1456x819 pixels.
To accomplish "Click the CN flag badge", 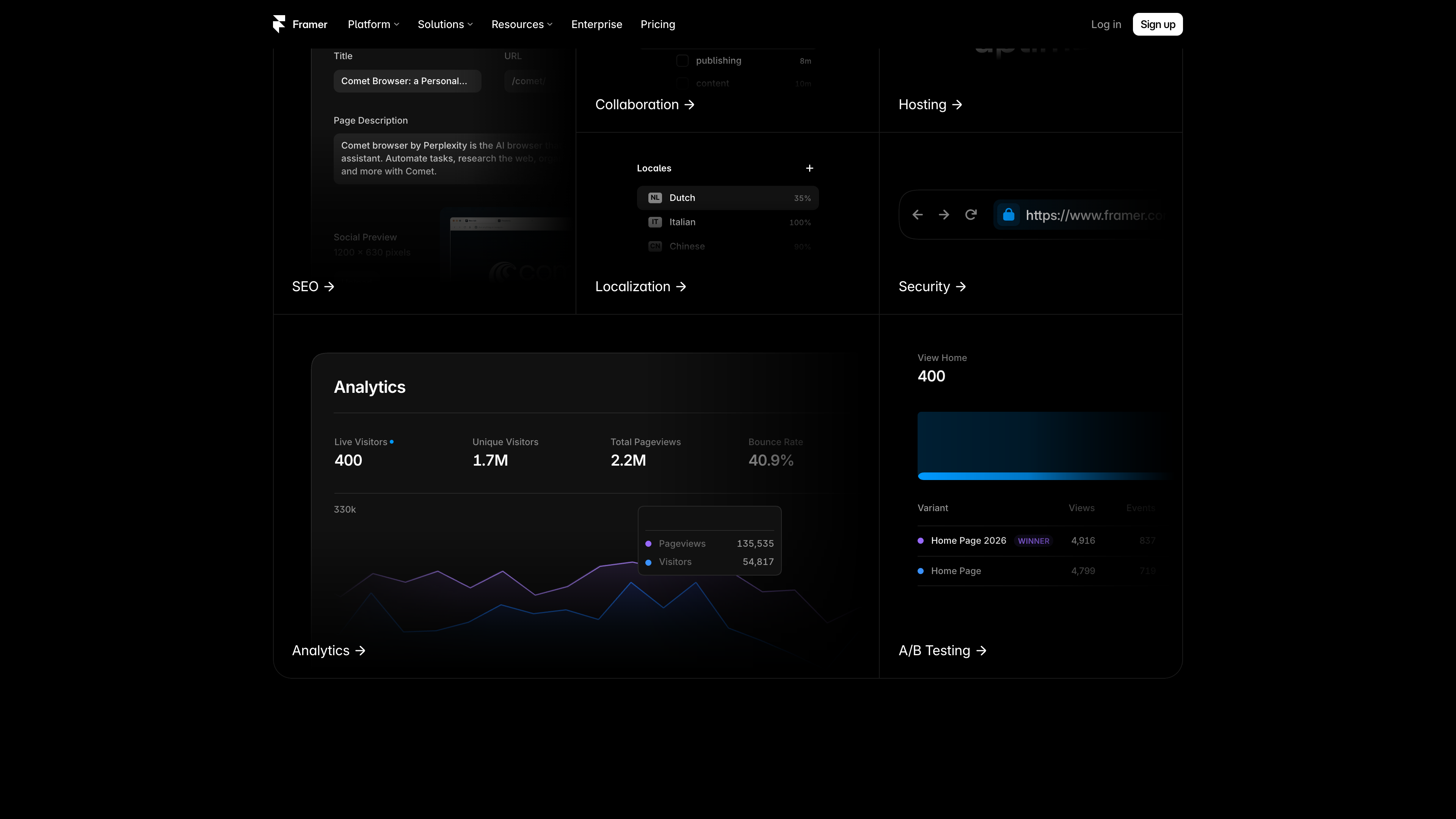I will [x=654, y=246].
